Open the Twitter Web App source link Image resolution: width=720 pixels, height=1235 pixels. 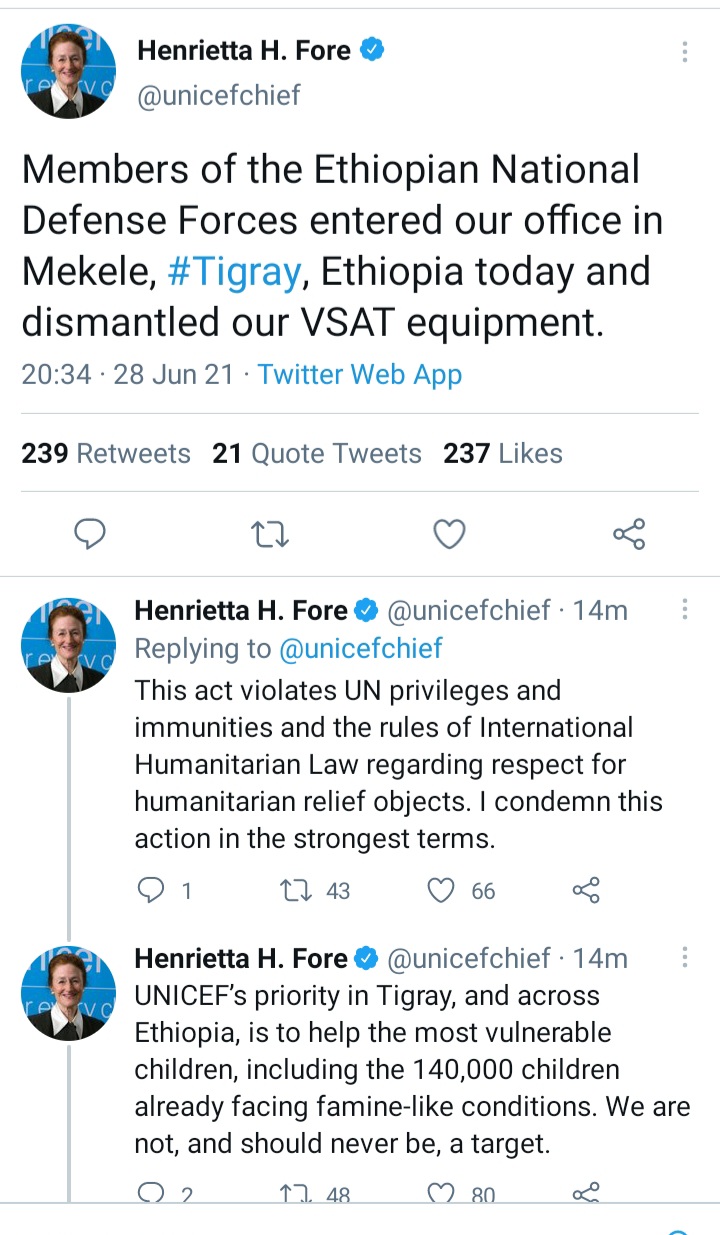point(360,375)
